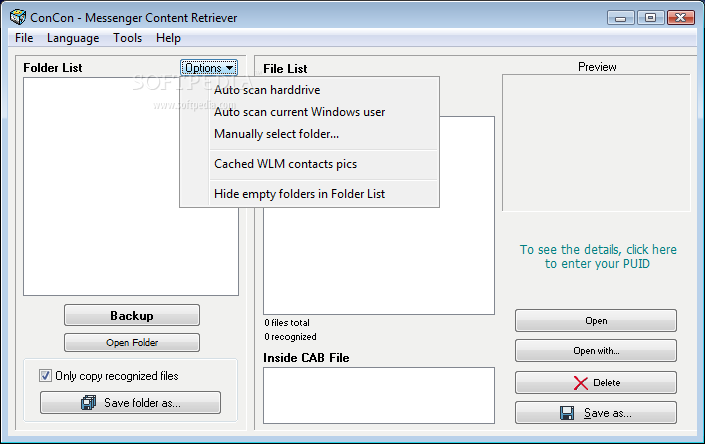Click the Save folder as icon
705x444 pixels.
(x=87, y=403)
